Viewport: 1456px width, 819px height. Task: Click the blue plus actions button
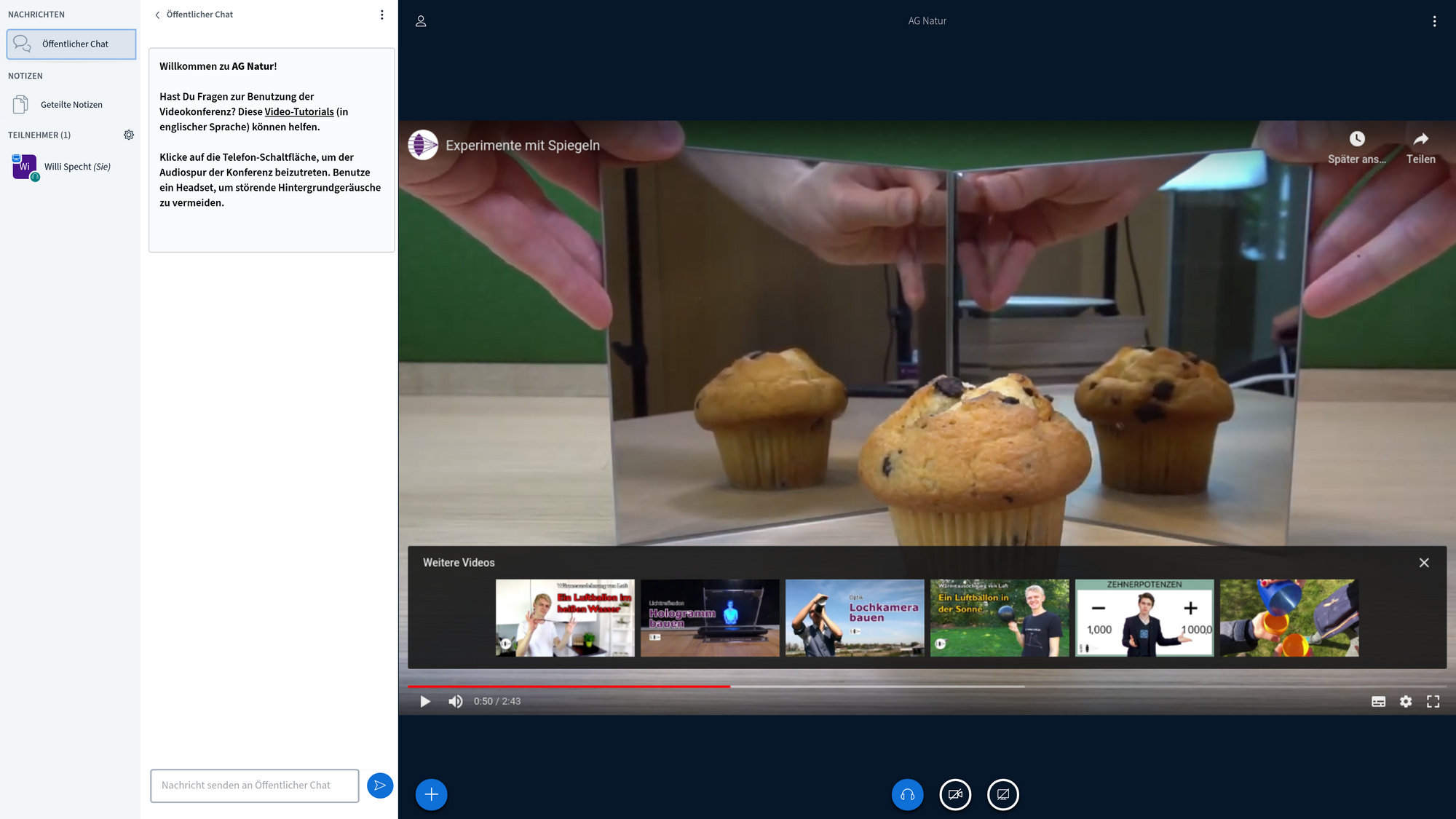[x=431, y=794]
